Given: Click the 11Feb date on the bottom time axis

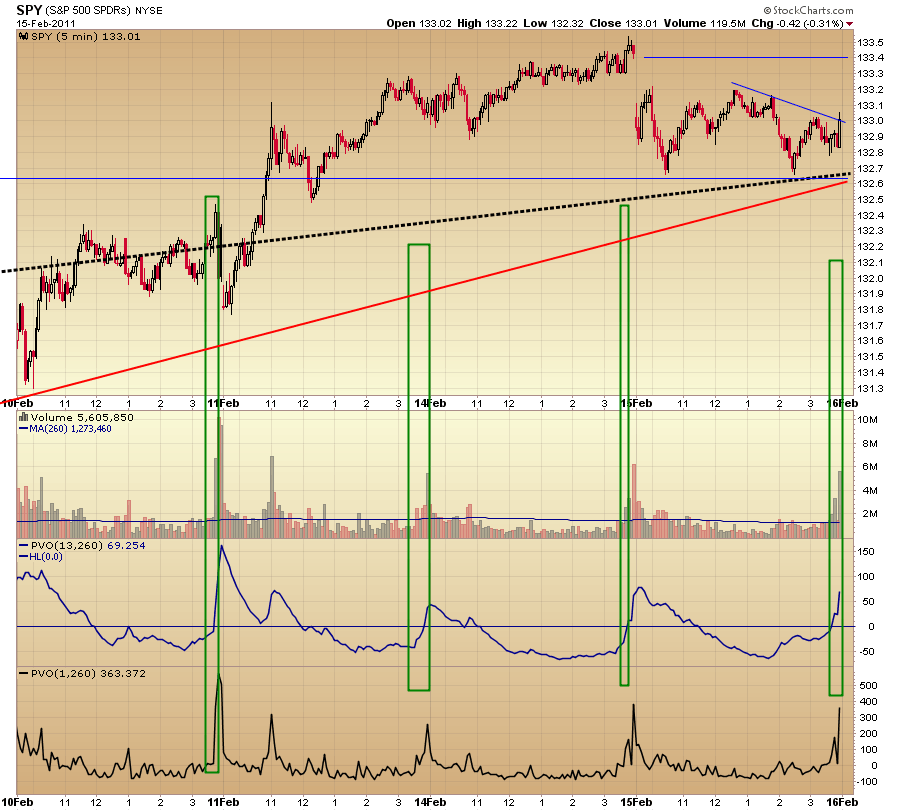Looking at the screenshot, I should coord(223,802).
